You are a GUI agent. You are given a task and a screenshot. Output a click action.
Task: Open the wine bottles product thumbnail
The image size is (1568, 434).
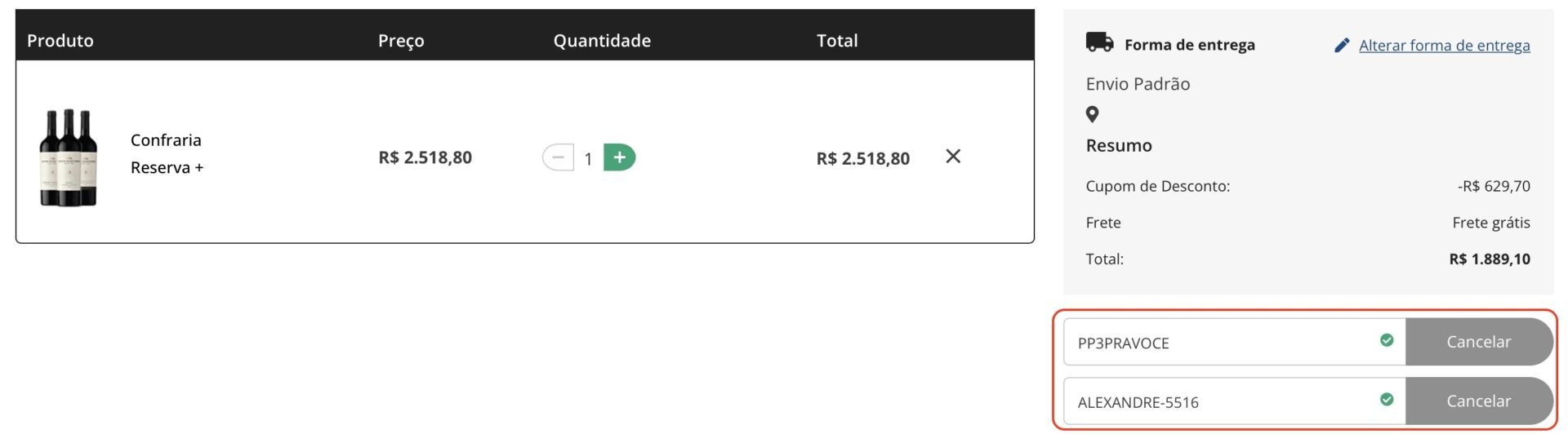click(x=69, y=157)
